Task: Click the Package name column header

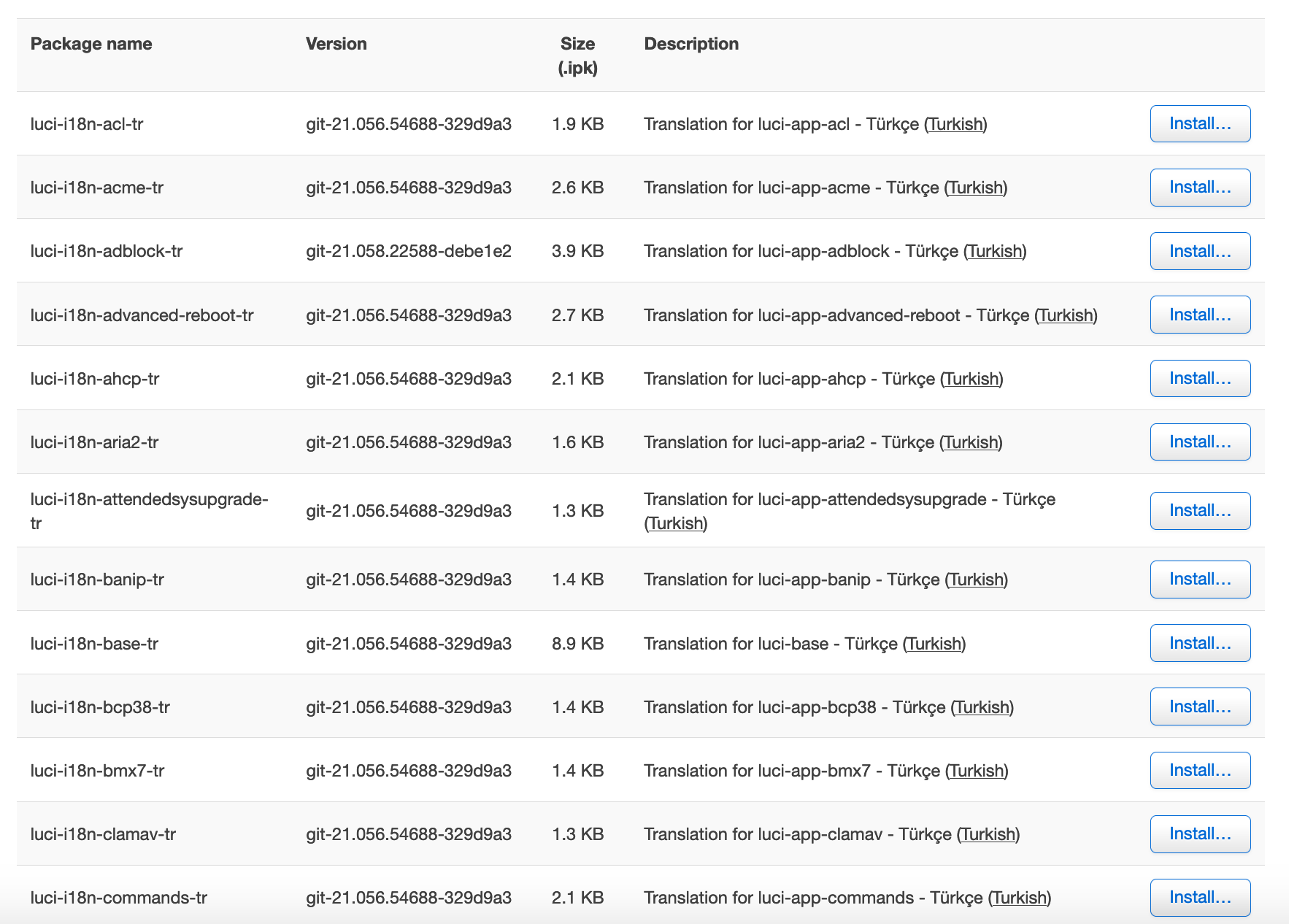Action: [x=91, y=44]
